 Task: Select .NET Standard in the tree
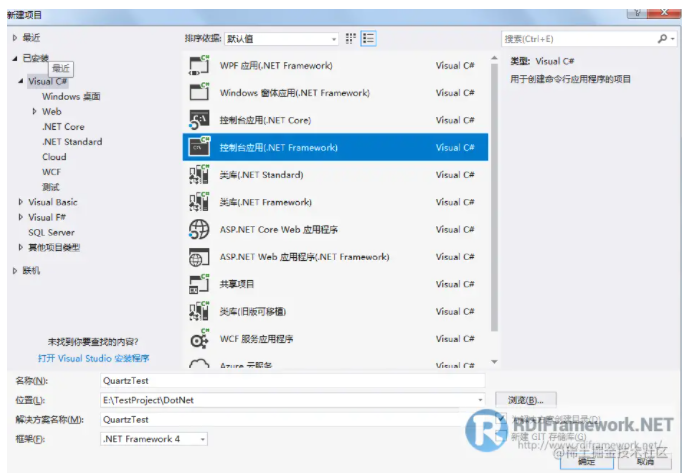[72, 142]
